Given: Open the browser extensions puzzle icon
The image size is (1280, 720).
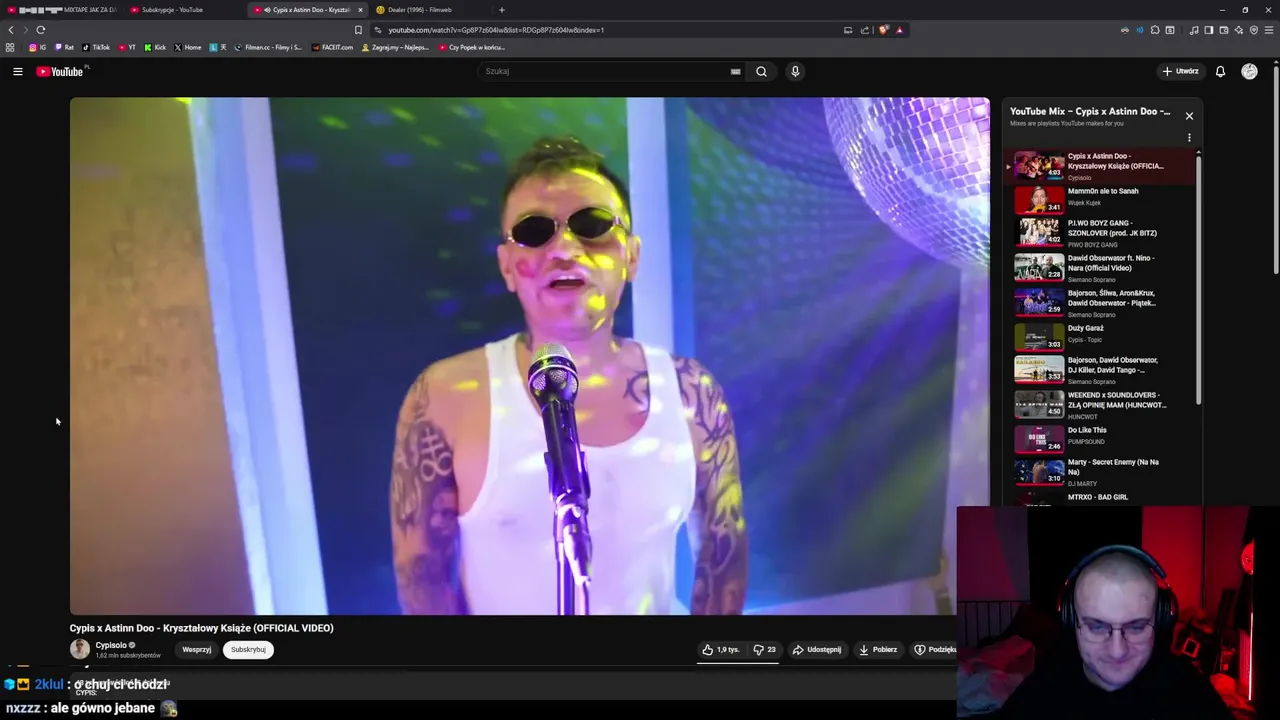Looking at the screenshot, I should click(x=1155, y=30).
